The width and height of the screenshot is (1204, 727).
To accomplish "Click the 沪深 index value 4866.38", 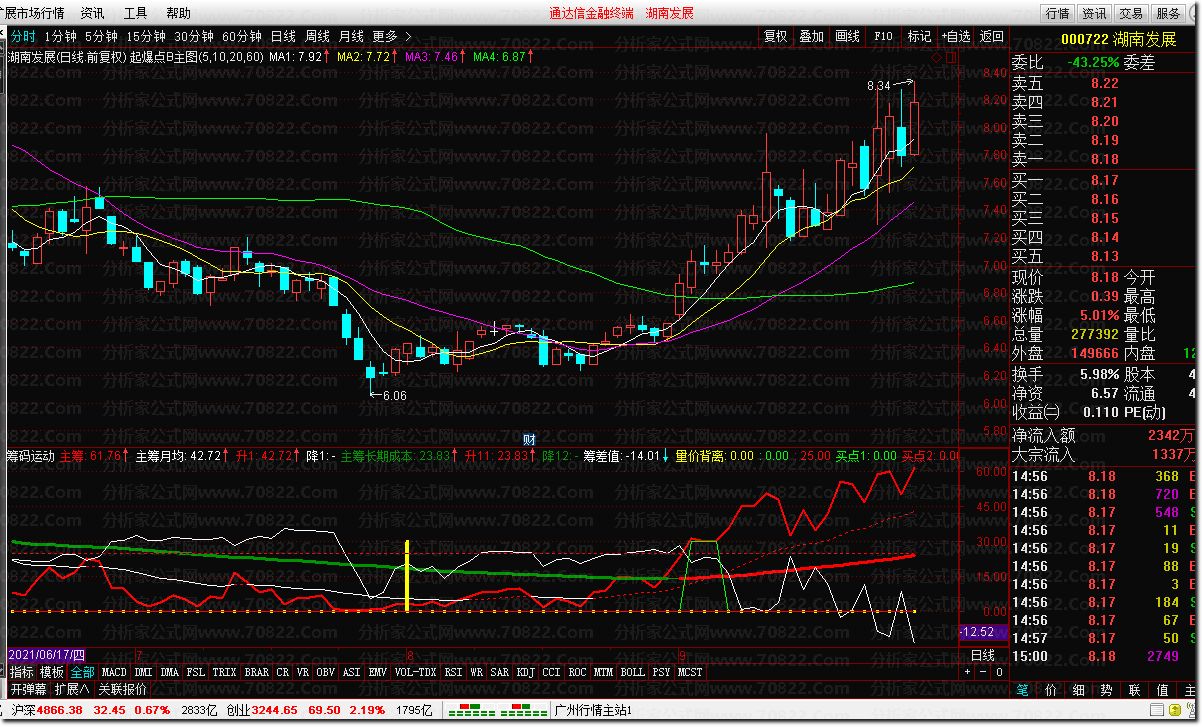I will pyautogui.click(x=60, y=710).
